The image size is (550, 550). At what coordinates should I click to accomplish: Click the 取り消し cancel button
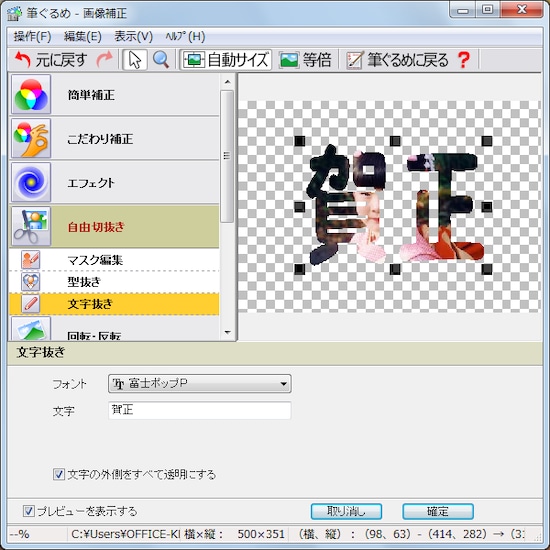[346, 511]
